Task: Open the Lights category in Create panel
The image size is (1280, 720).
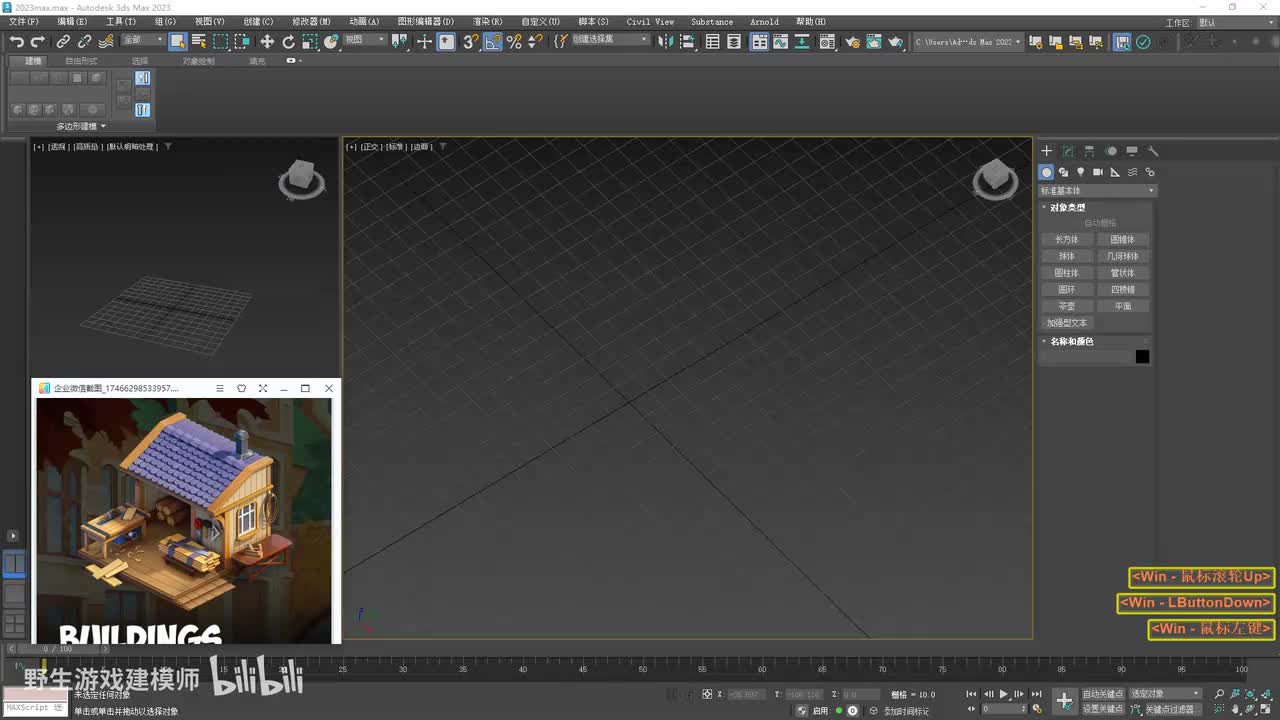Action: (x=1080, y=172)
